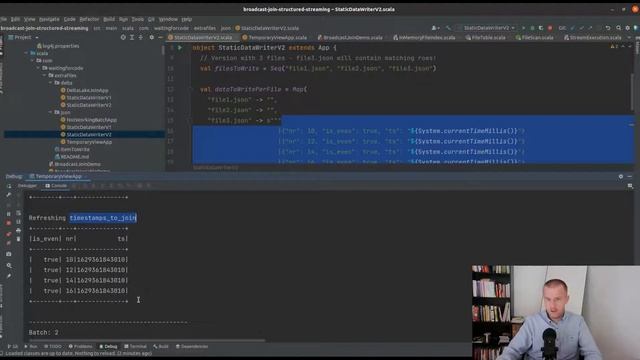Open IDE settings gear in the top toolbar
Screen dimensions: 640x360
pos(628,28)
